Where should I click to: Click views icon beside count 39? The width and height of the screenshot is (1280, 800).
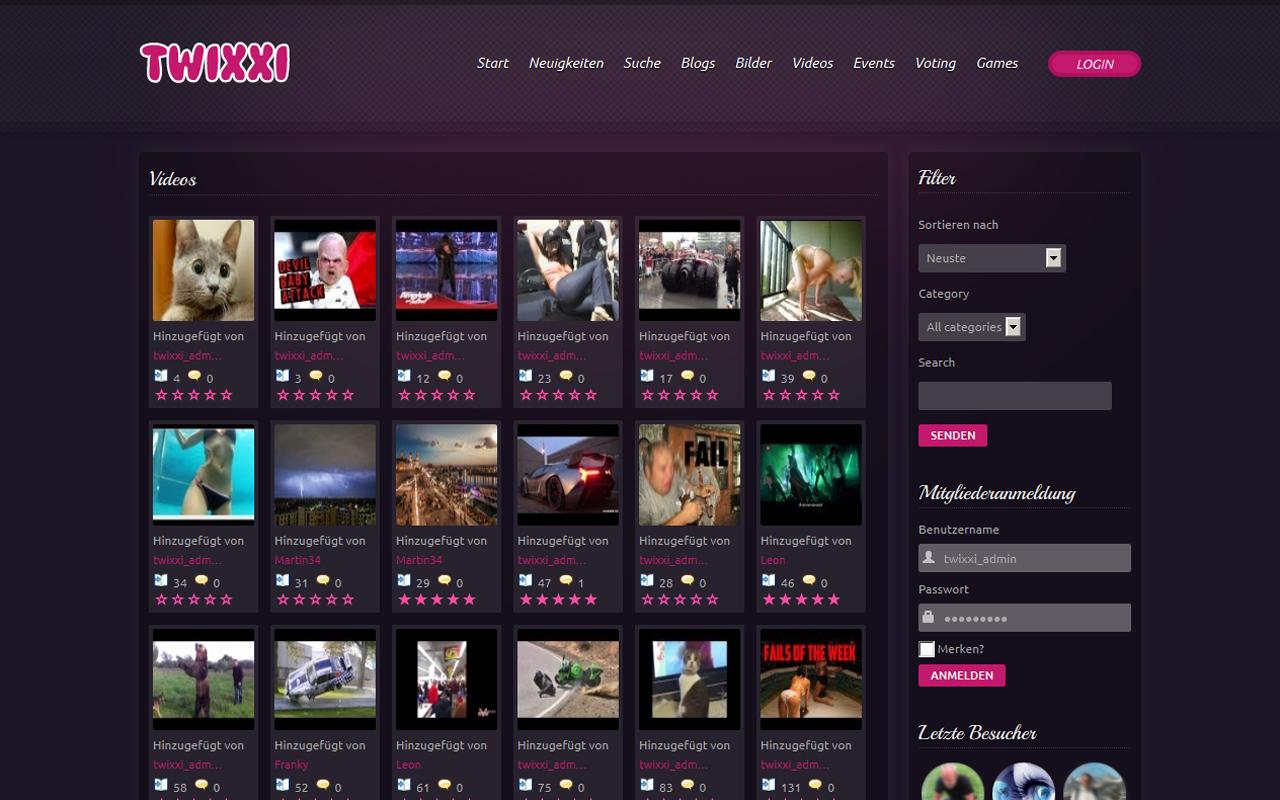(768, 376)
